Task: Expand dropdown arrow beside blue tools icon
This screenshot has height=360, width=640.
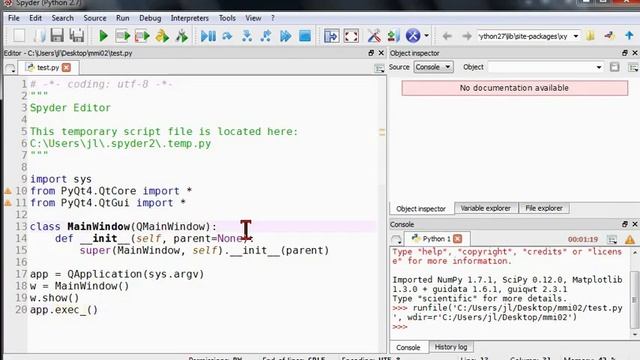Action: click(427, 36)
